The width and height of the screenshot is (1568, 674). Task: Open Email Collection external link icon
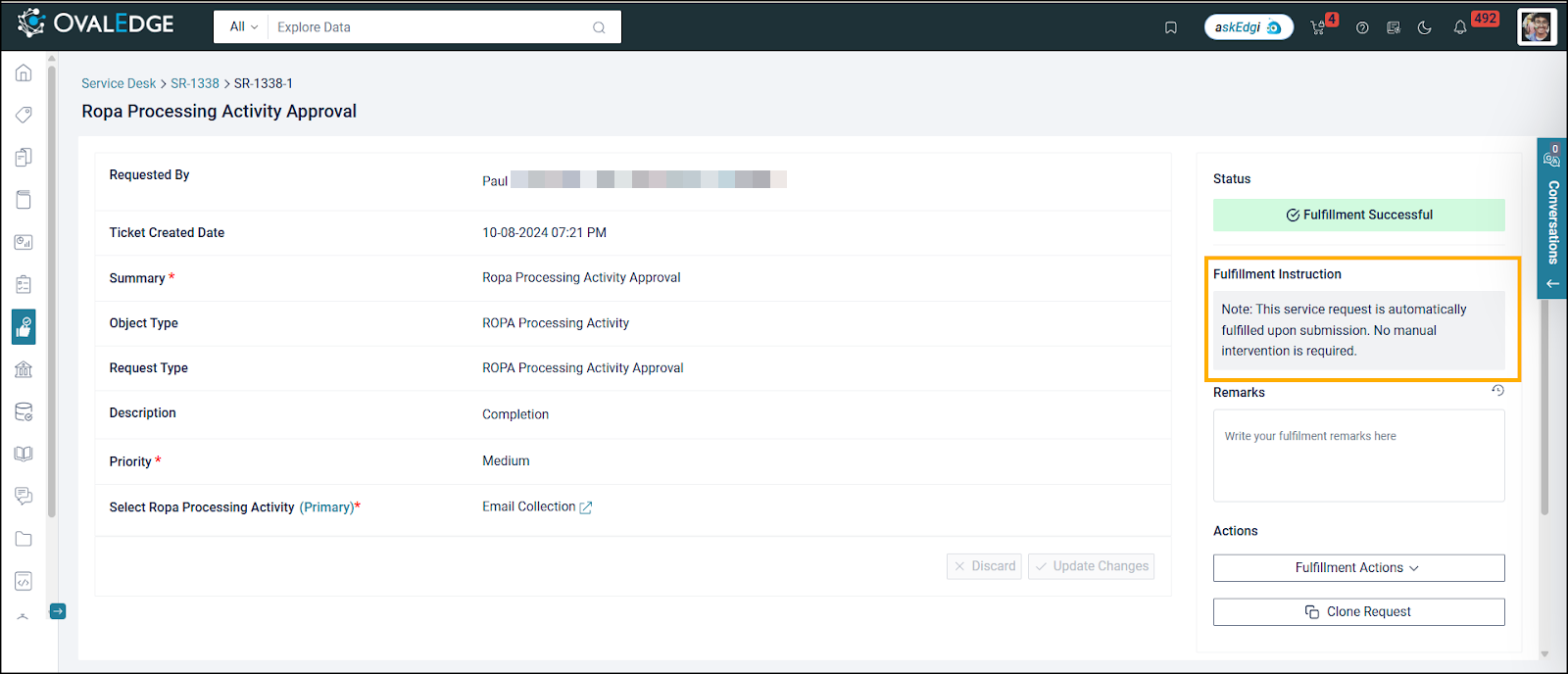coord(586,507)
